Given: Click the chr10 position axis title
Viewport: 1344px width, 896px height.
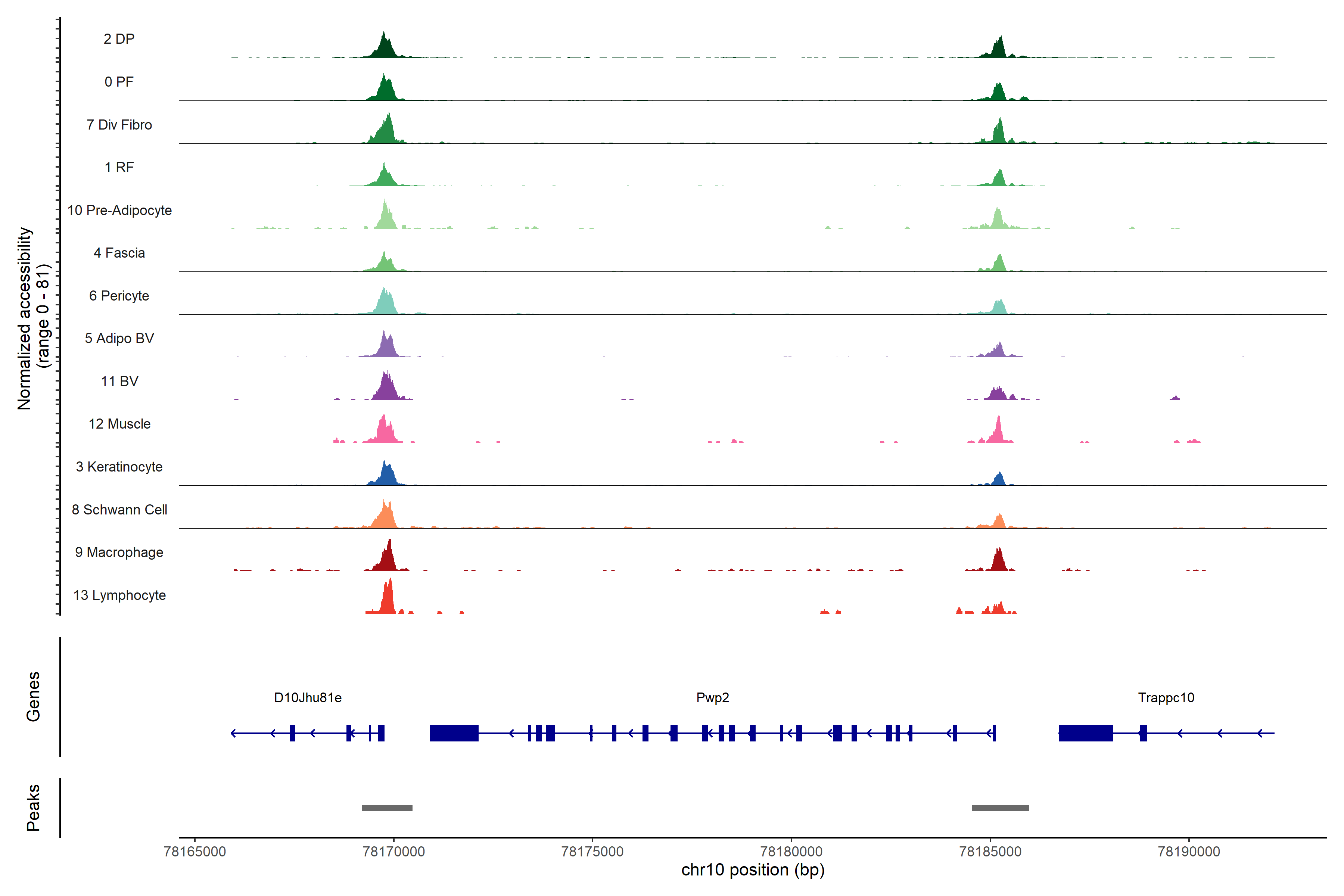Looking at the screenshot, I should pos(753,869).
